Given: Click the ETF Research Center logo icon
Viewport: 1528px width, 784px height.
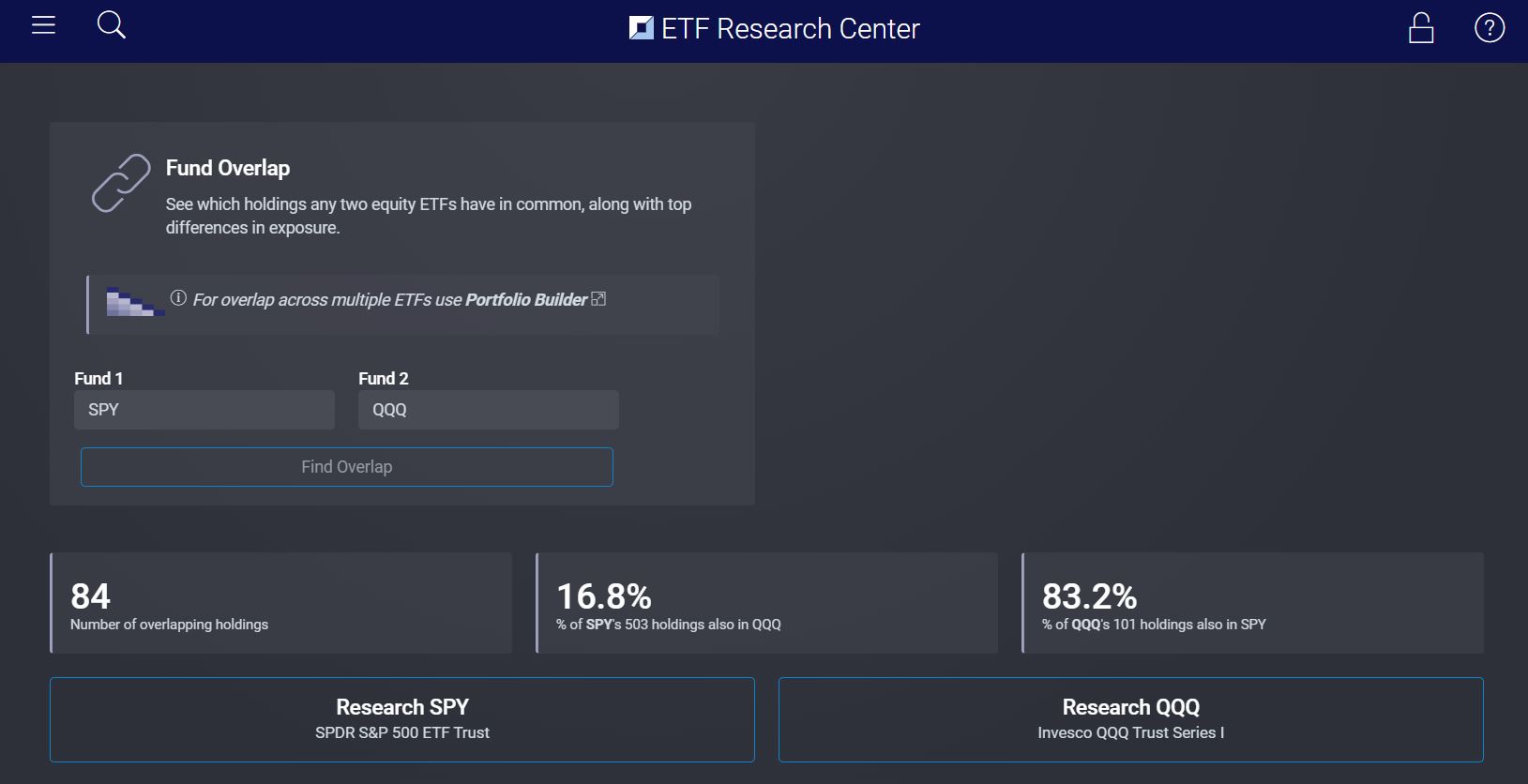Looking at the screenshot, I should pos(642,28).
